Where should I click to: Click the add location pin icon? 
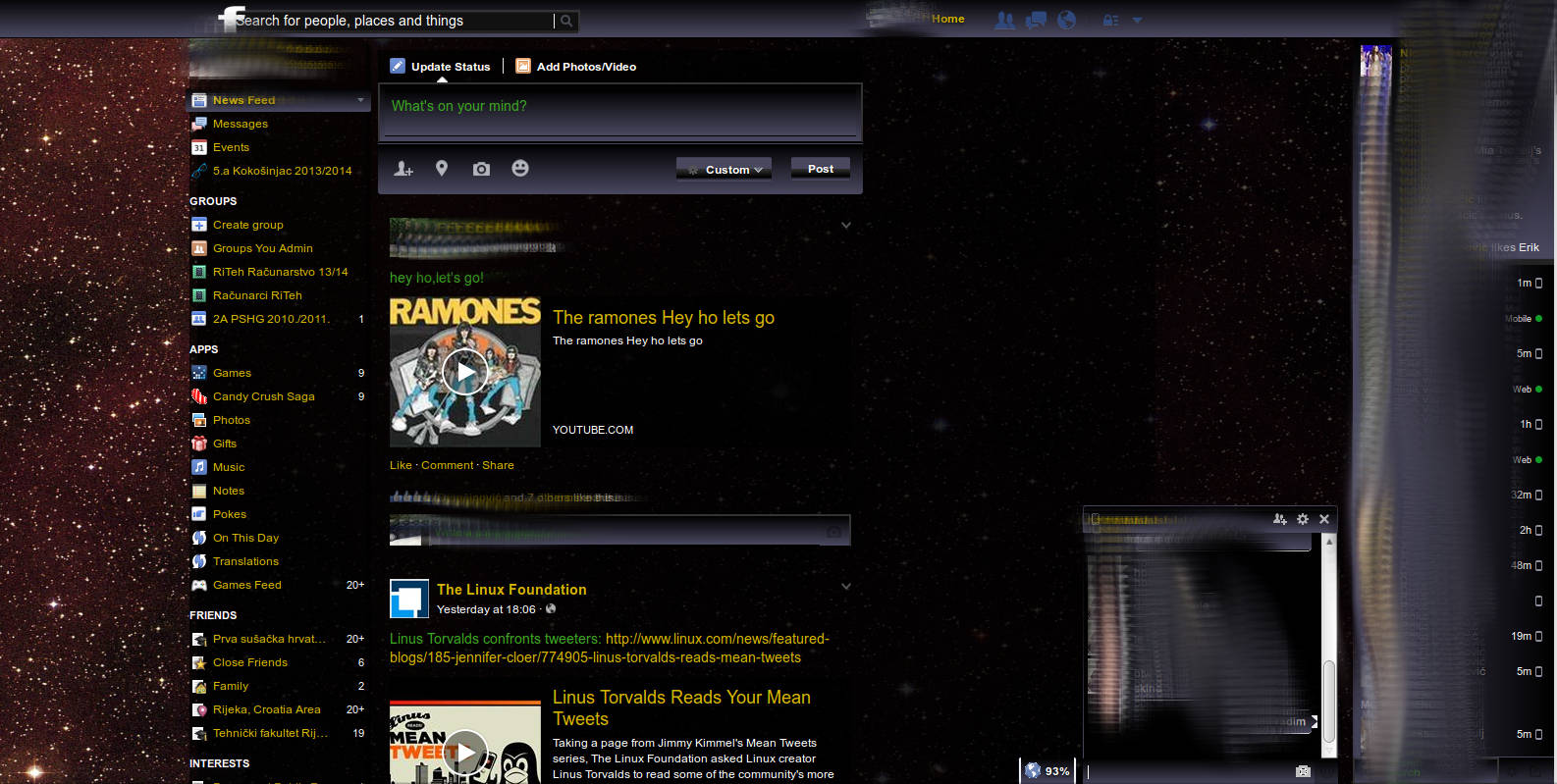click(442, 169)
